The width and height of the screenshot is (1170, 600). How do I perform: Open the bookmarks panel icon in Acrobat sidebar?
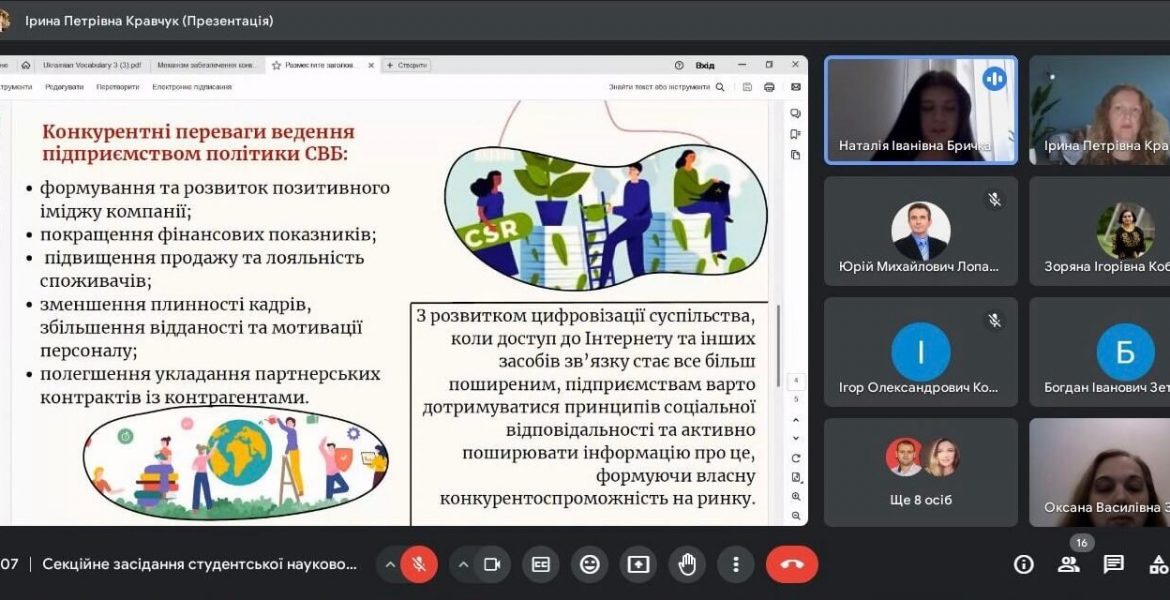(795, 134)
